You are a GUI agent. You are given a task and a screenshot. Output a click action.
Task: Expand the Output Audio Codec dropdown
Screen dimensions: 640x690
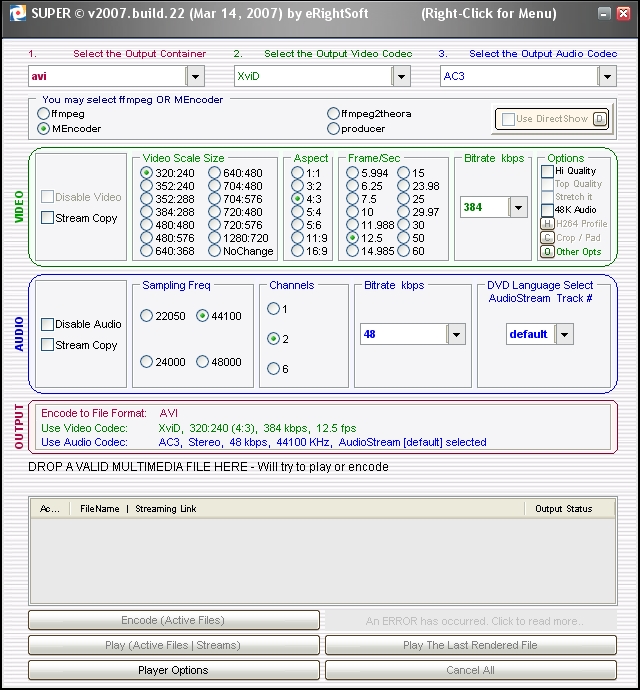point(607,76)
